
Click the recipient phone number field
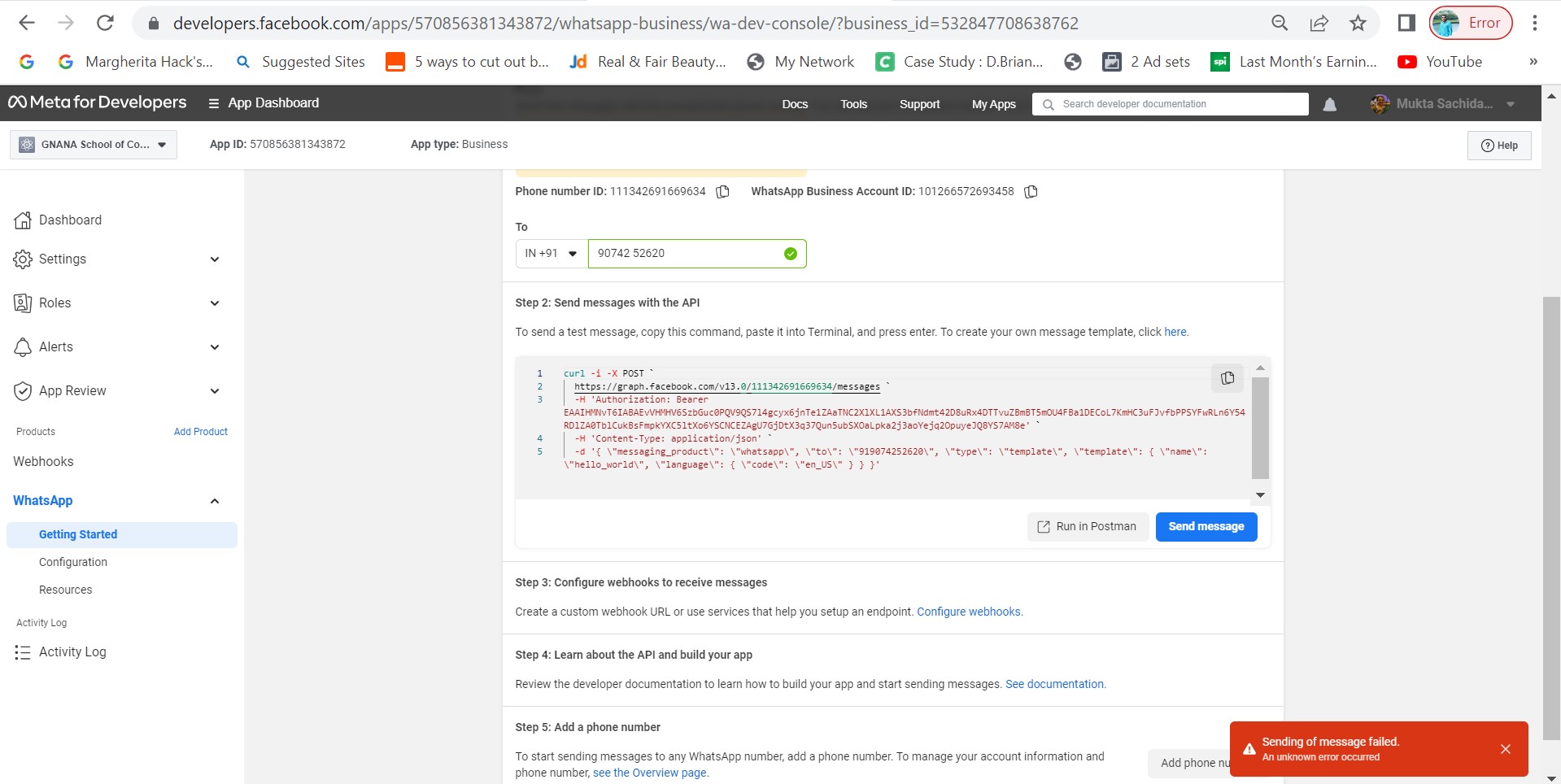[697, 254]
